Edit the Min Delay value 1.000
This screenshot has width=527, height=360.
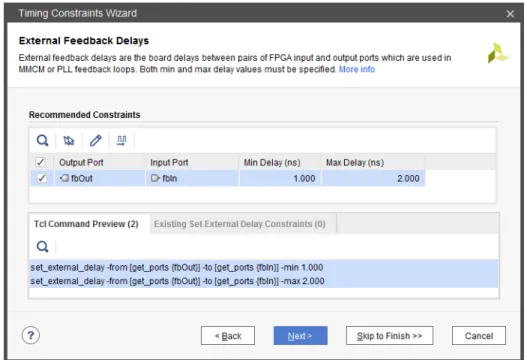[280, 178]
